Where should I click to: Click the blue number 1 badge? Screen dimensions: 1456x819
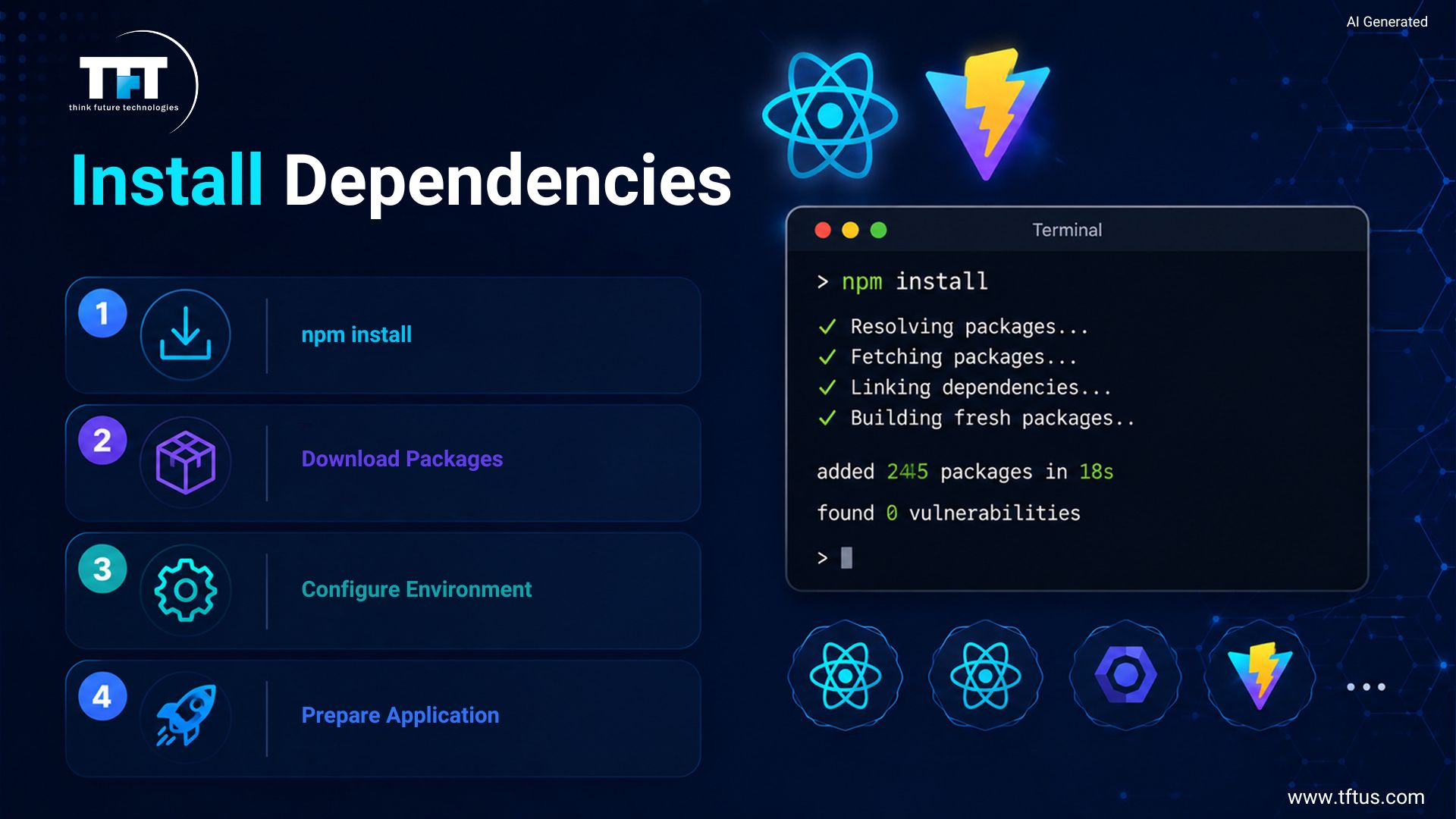[x=102, y=313]
